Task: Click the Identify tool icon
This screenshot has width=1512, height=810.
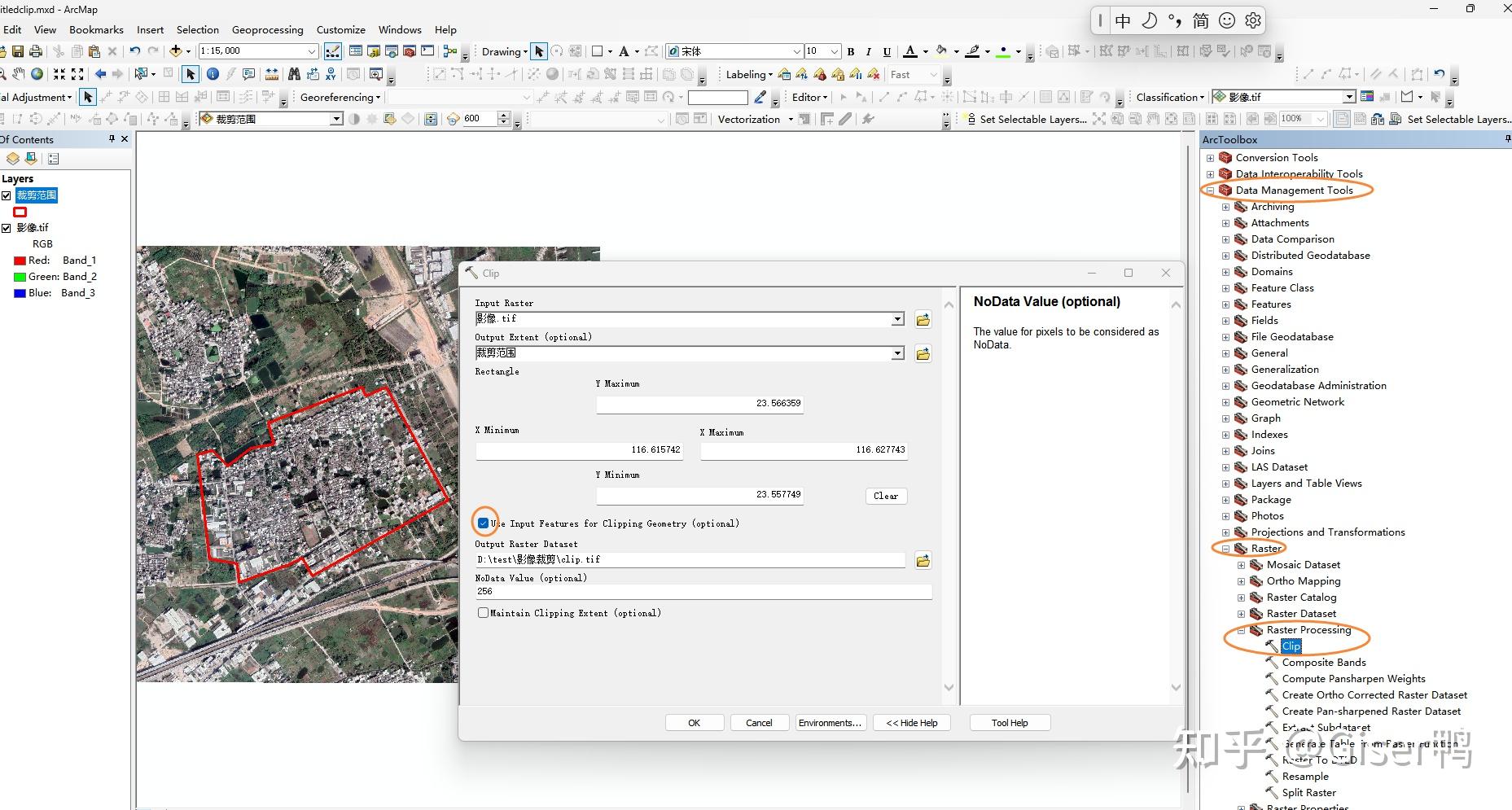Action: (213, 74)
